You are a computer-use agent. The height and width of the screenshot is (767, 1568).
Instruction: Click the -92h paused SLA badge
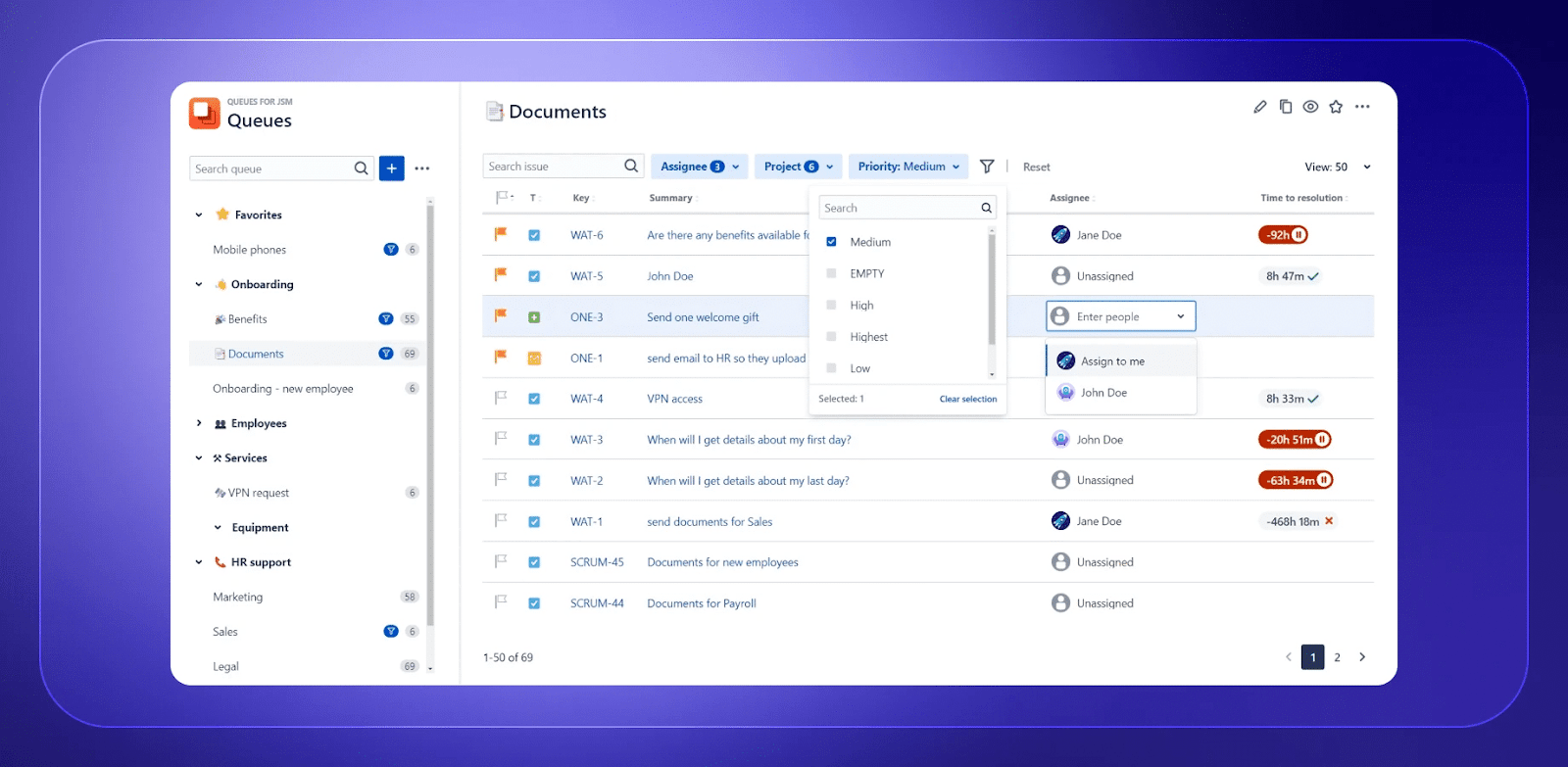coord(1283,235)
